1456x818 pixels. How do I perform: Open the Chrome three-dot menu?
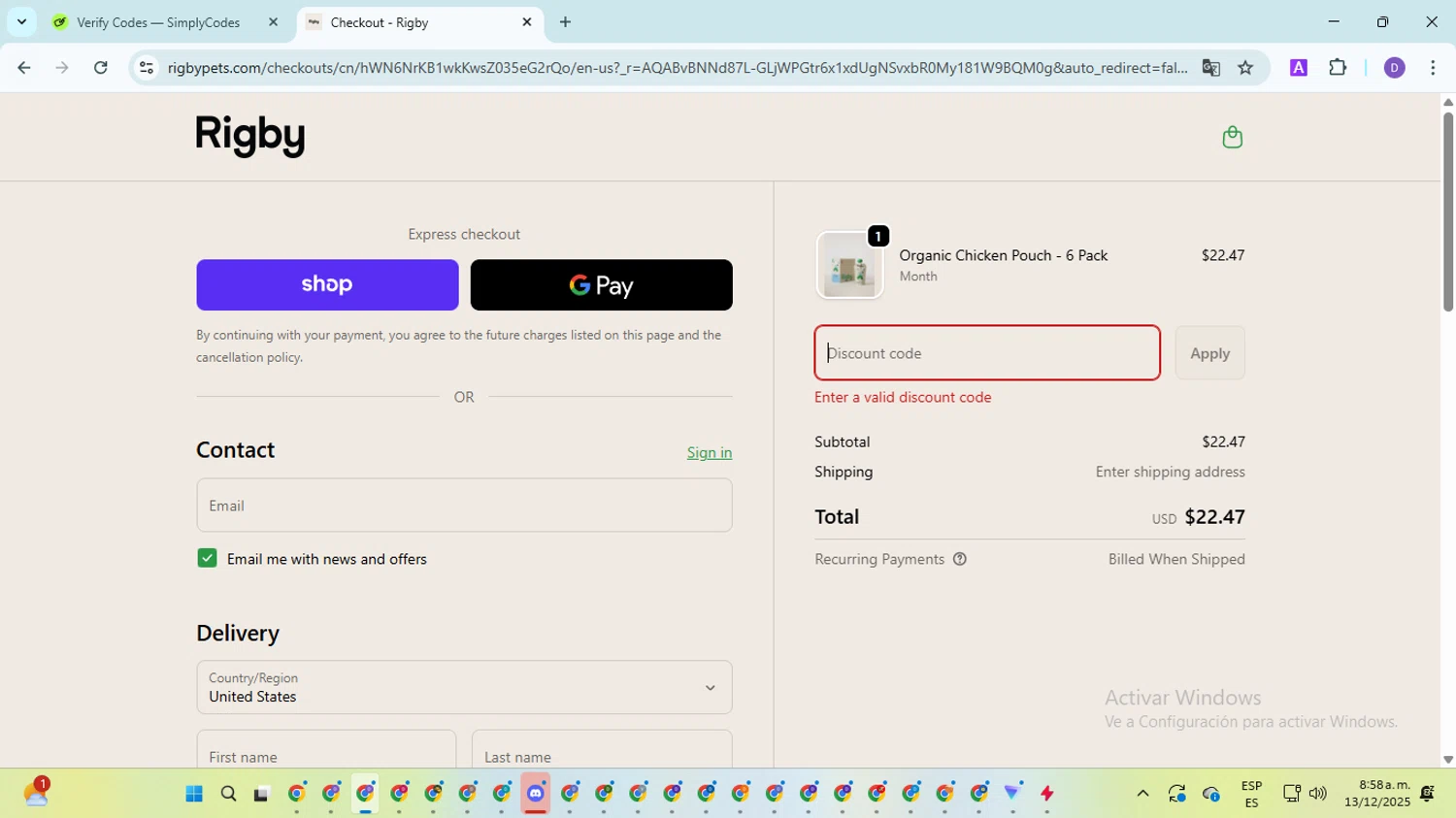pos(1433,68)
